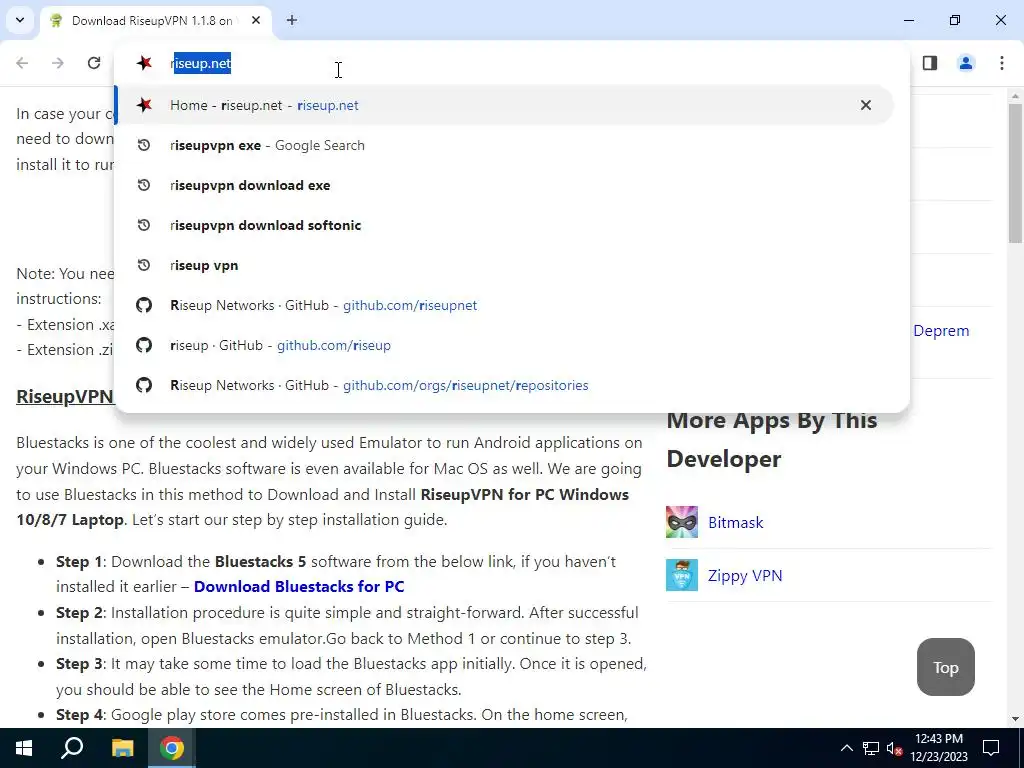The width and height of the screenshot is (1024, 768).
Task: Open the side panel icon
Action: pos(930,63)
